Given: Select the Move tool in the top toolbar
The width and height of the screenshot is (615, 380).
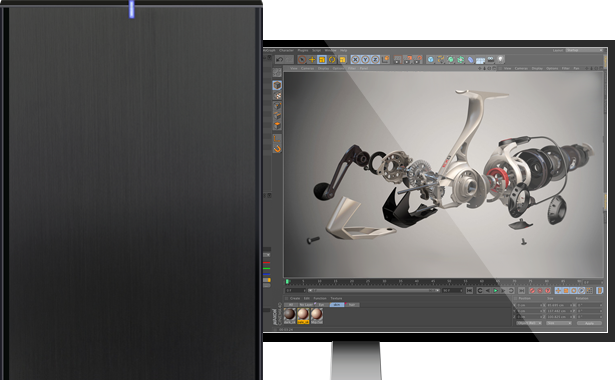Looking at the screenshot, I should click(312, 60).
